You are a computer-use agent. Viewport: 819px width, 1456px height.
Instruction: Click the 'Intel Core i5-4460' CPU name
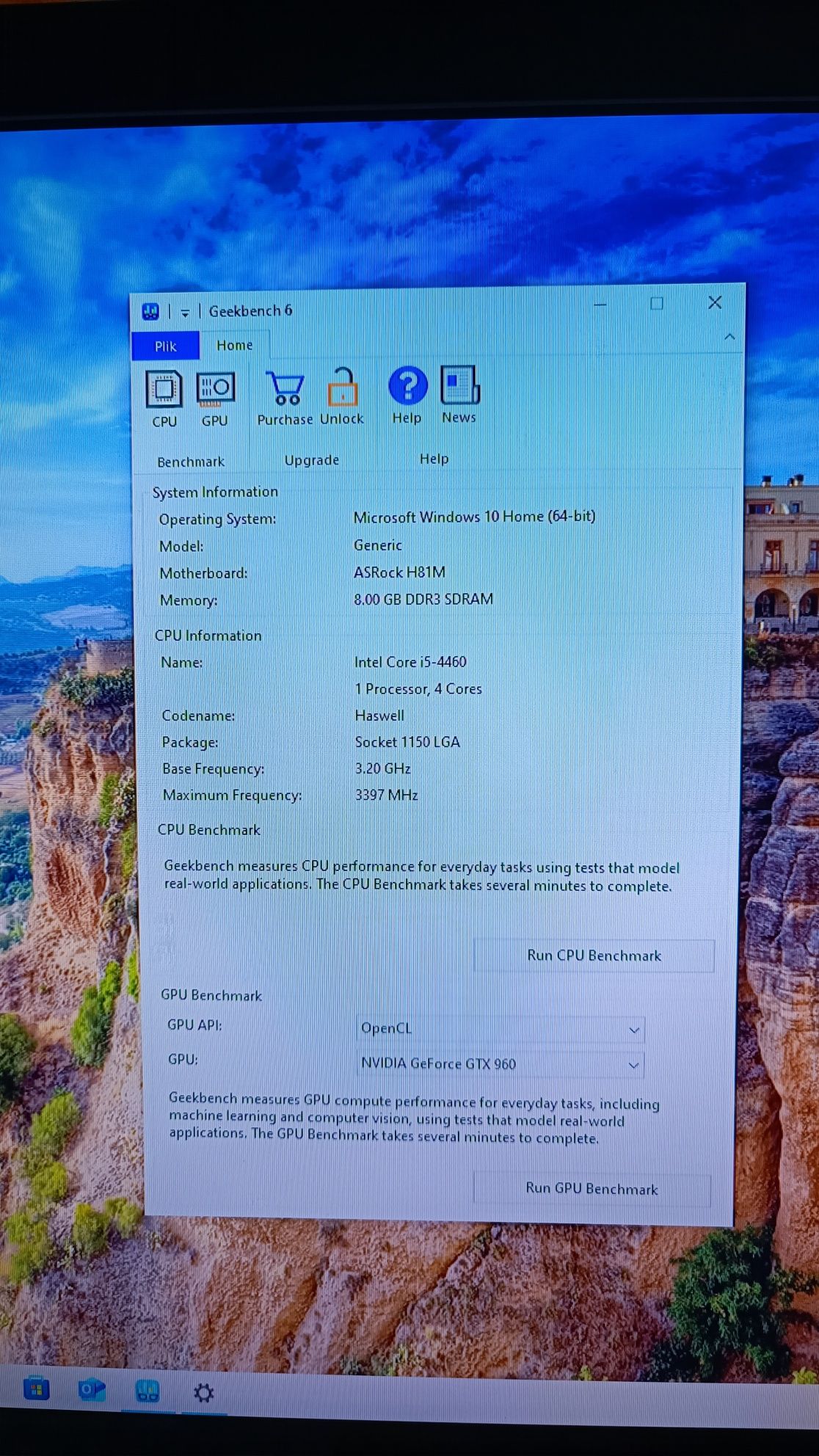click(410, 662)
